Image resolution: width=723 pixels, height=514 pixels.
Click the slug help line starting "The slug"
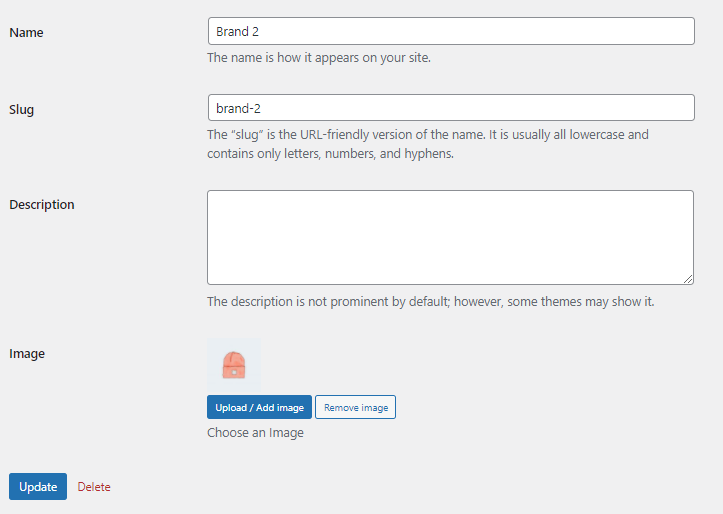click(x=428, y=134)
